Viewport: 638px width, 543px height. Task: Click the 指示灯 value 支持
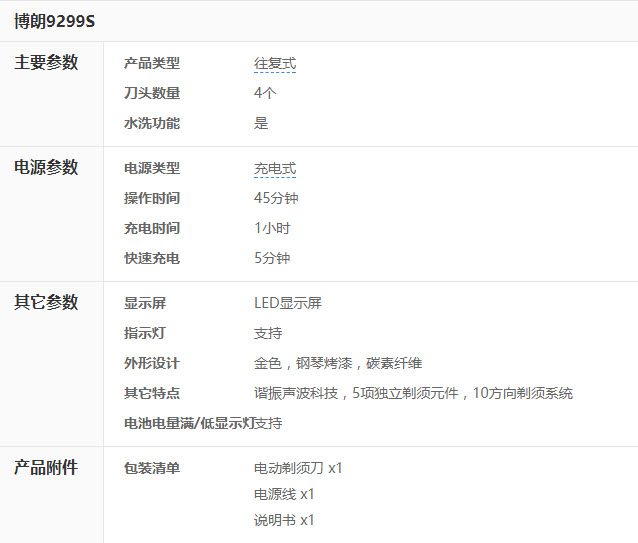[268, 334]
